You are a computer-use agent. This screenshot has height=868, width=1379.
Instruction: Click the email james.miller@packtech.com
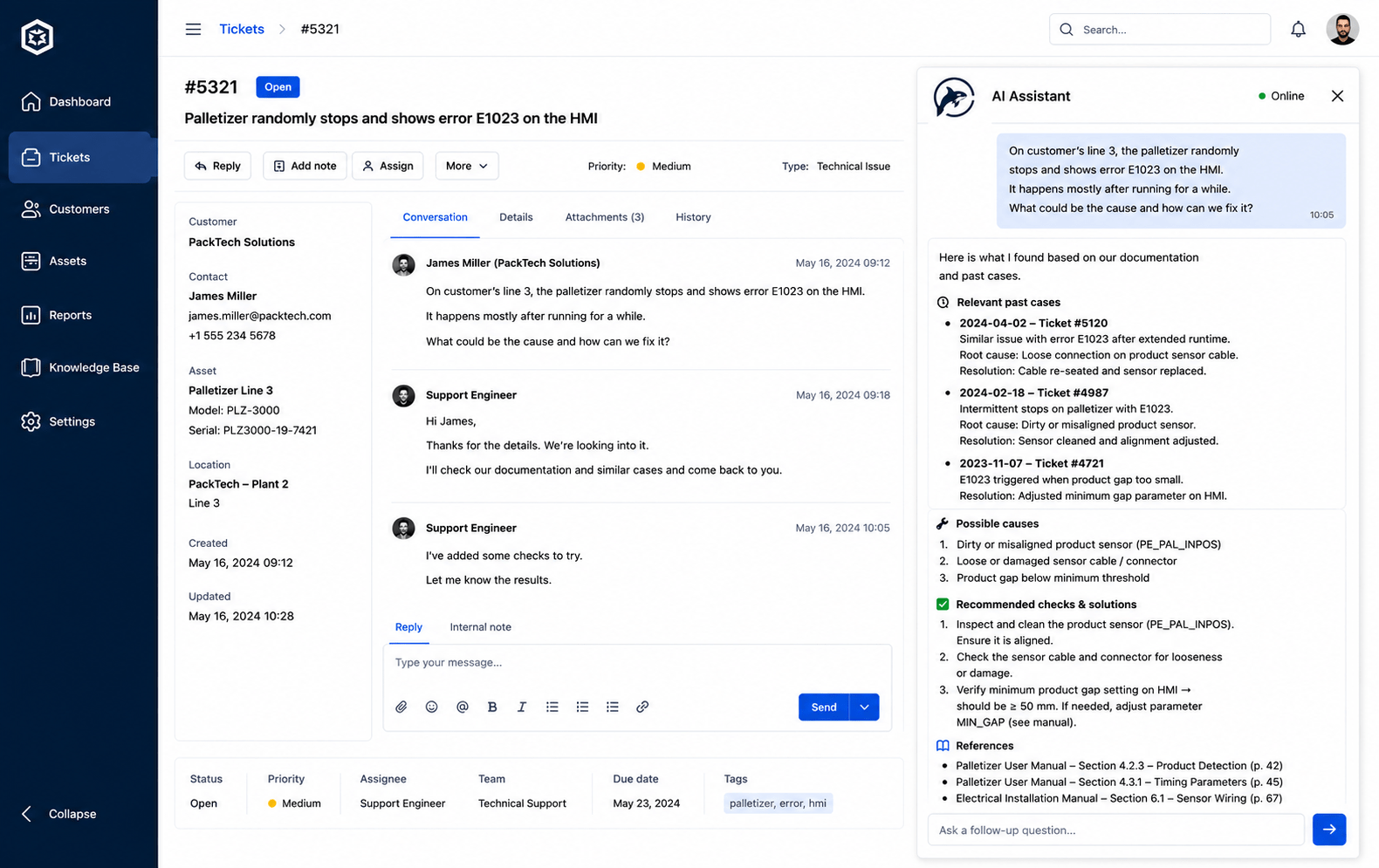click(260, 316)
